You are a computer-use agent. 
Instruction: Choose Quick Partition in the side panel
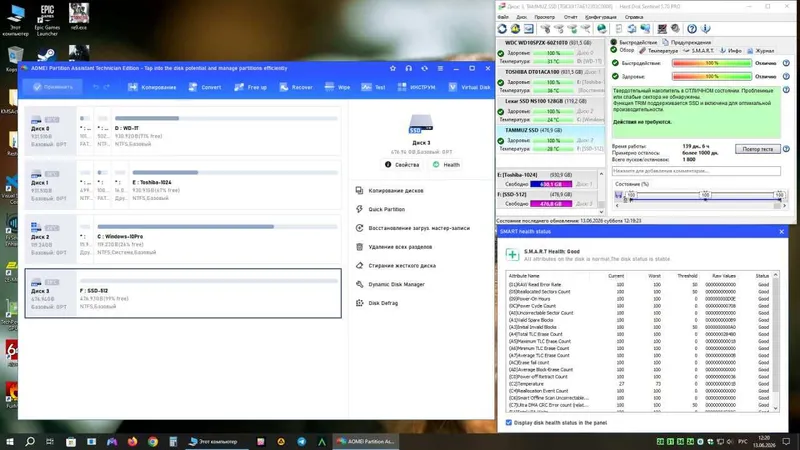pyautogui.click(x=380, y=209)
